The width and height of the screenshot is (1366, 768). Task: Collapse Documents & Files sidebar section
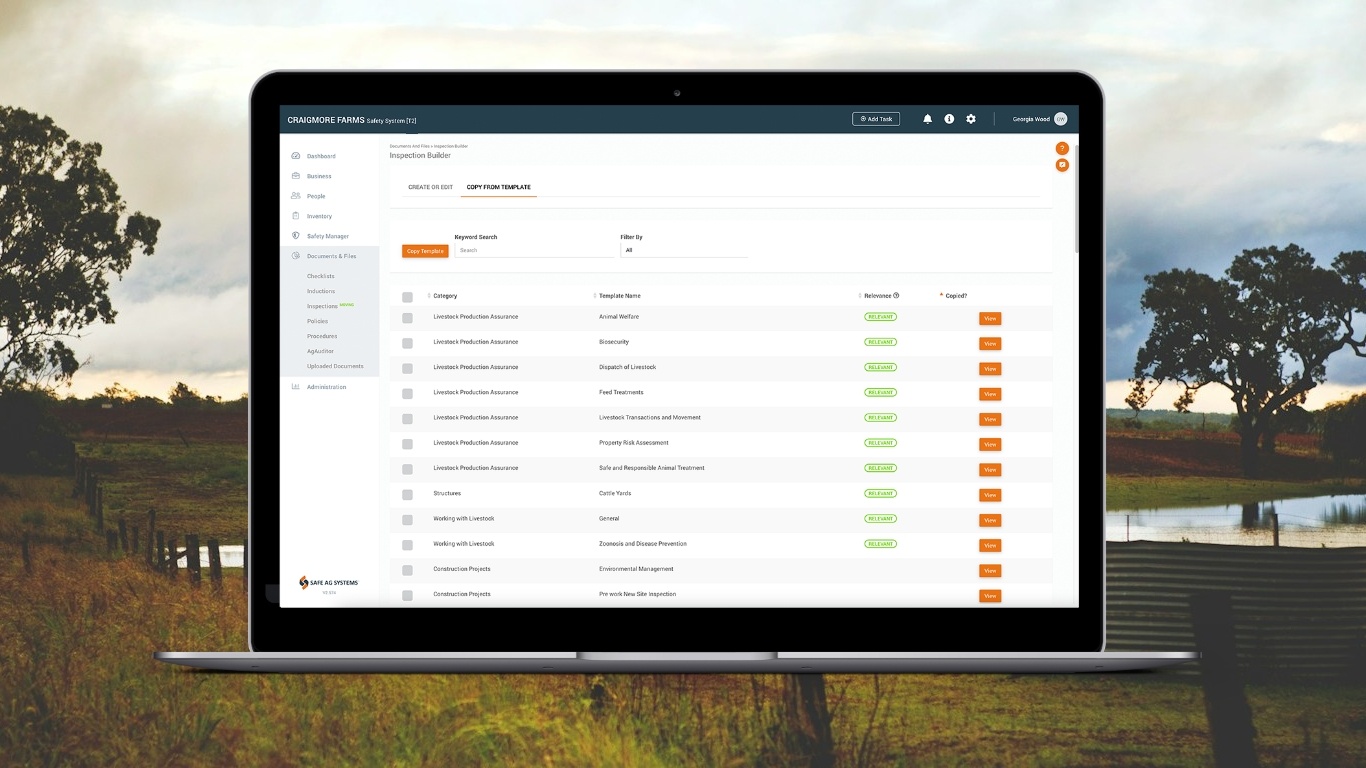[331, 256]
